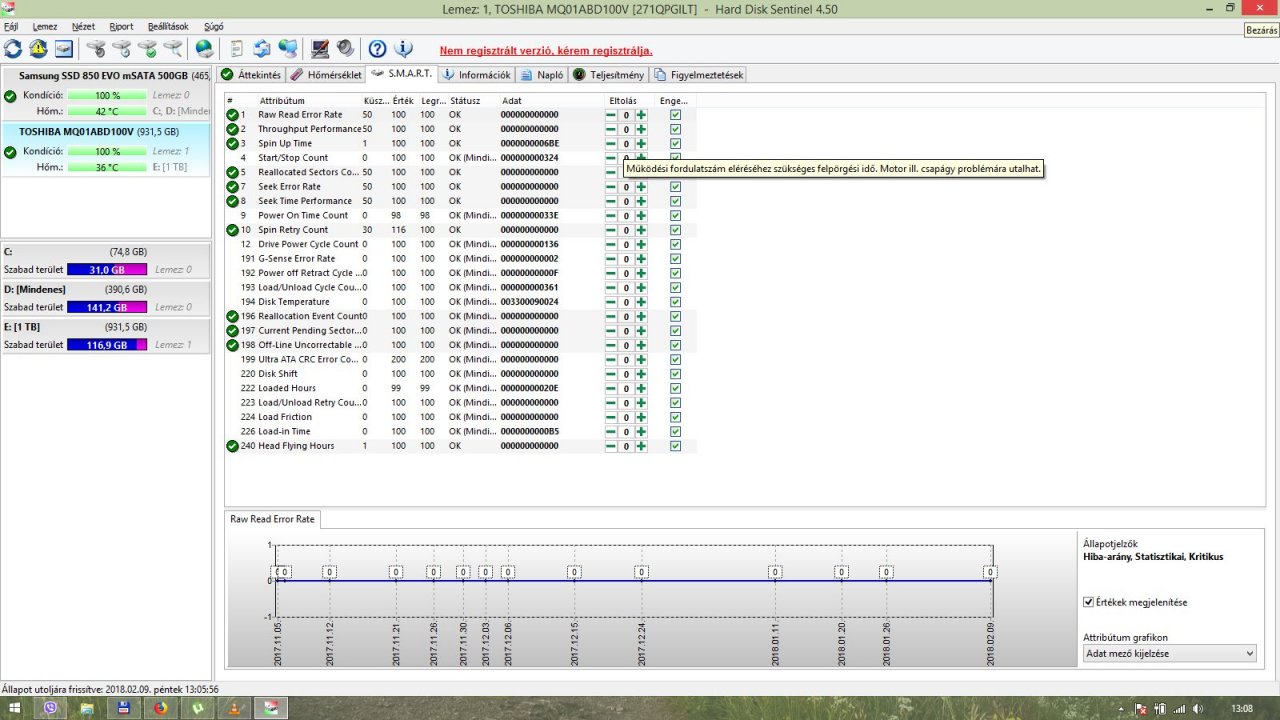Open the Attribútum grafikon dropdown
This screenshot has height=720, width=1280.
click(x=1169, y=653)
